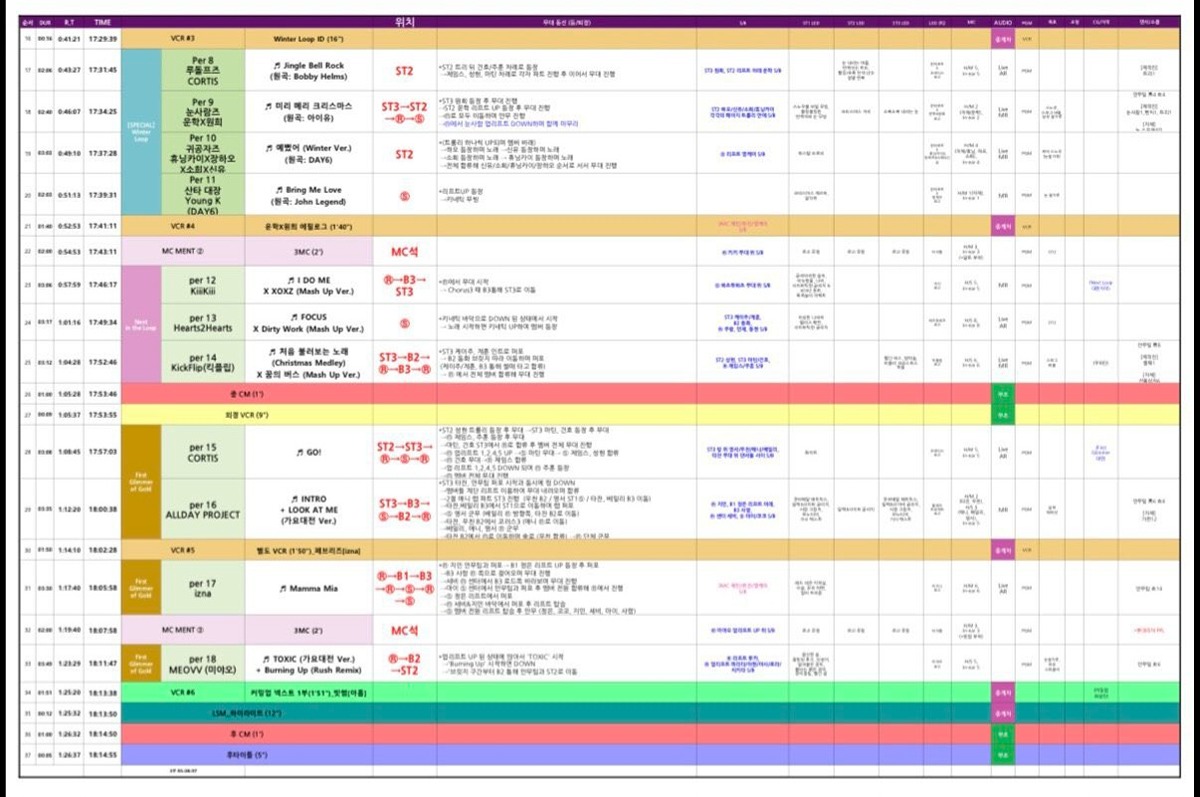The image size is (1200, 797).
Task: Click the pink Next in the Loop block
Action: point(140,324)
